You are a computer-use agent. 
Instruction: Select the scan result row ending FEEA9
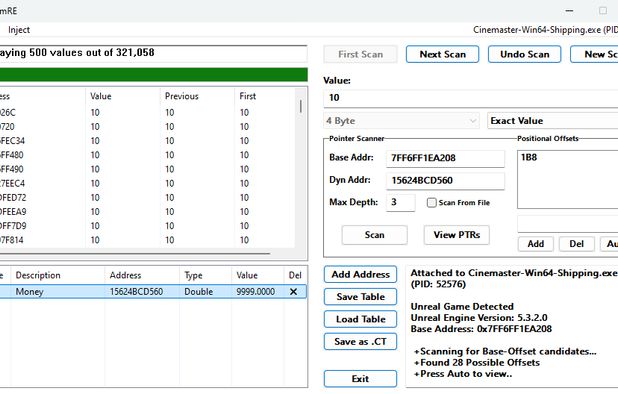147,212
